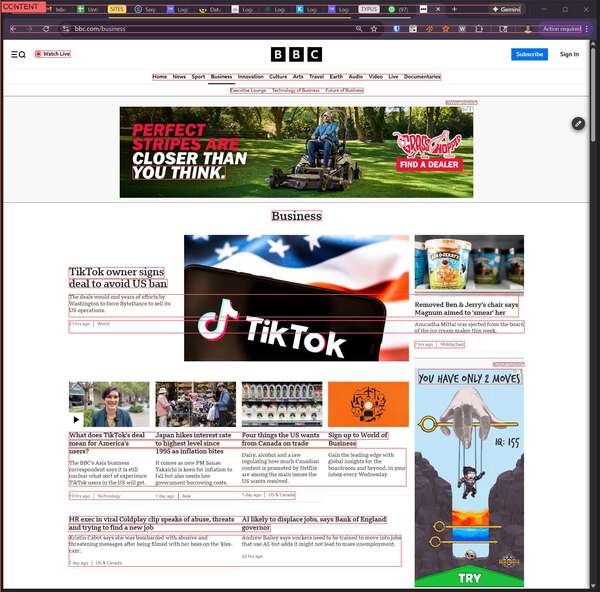600x592 pixels.
Task: Reload the page with browser refresh icon
Action: point(46,29)
